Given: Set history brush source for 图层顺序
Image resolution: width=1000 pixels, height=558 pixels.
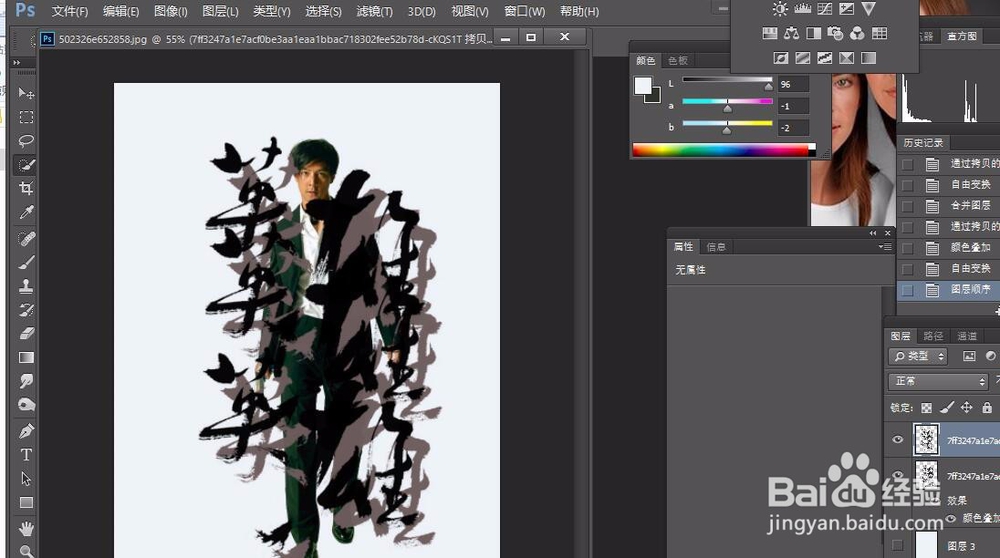Looking at the screenshot, I should pos(908,290).
